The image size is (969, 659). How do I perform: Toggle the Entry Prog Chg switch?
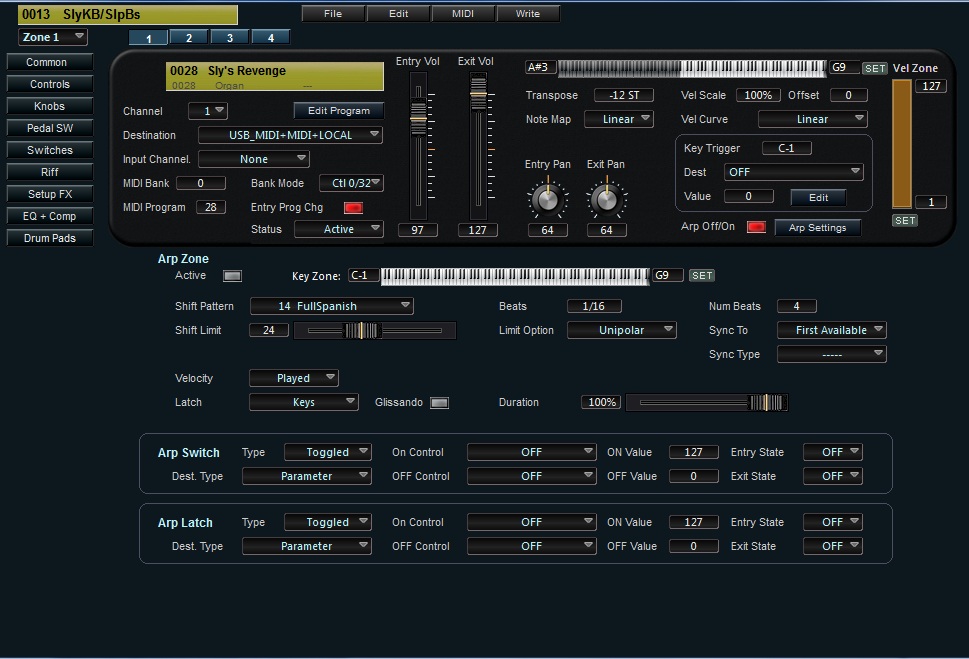(353, 208)
